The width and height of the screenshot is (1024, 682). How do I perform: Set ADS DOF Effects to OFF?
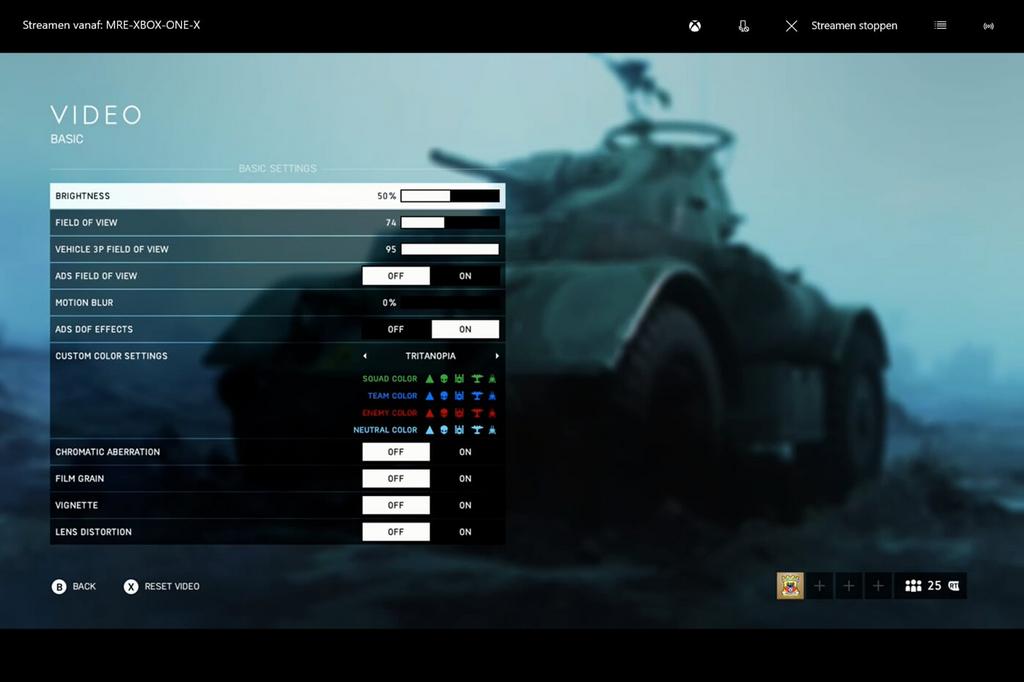coord(396,329)
